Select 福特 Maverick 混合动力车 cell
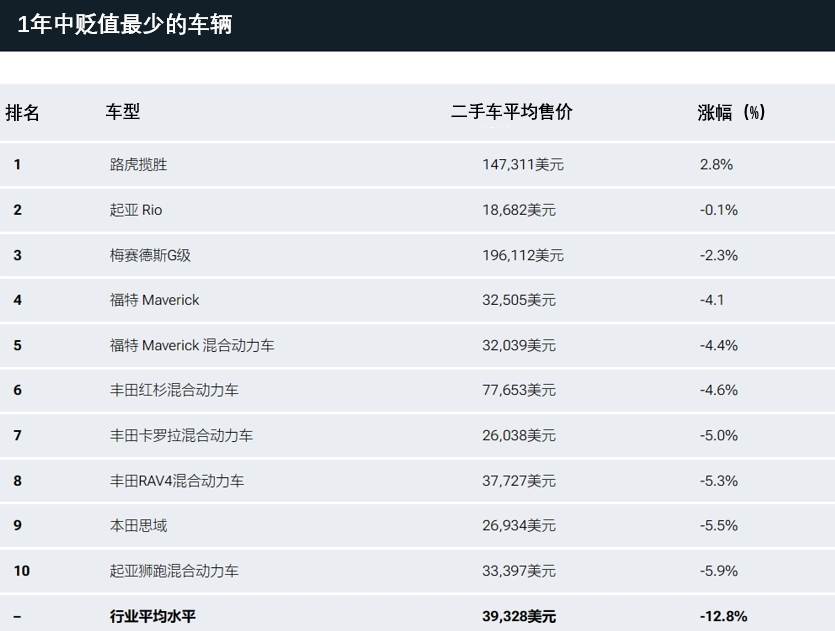This screenshot has width=835, height=631. click(x=192, y=345)
